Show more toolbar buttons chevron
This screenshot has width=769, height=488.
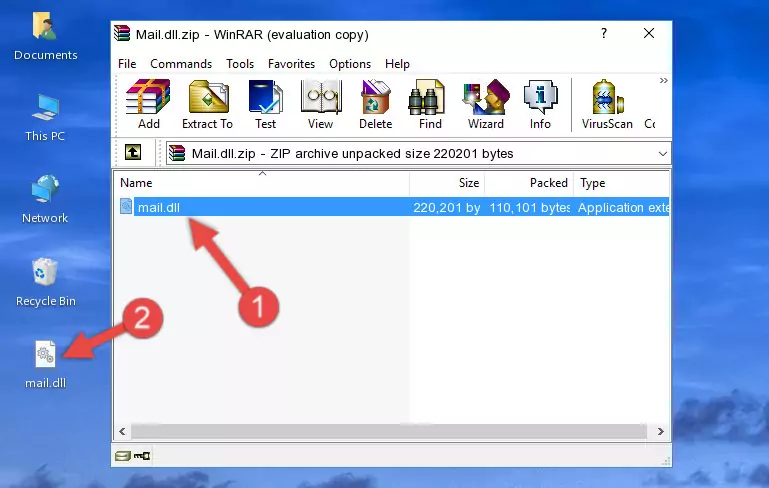(664, 80)
